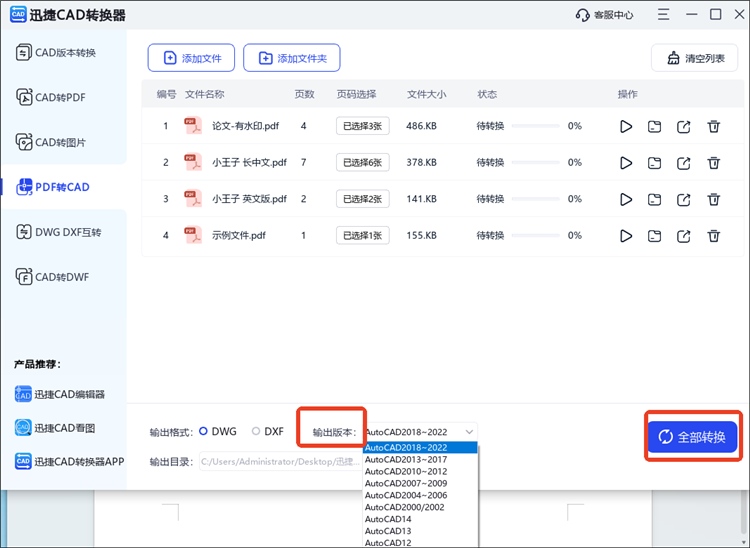Switch to CAD转PDF tab
The image size is (750, 548).
[64, 97]
